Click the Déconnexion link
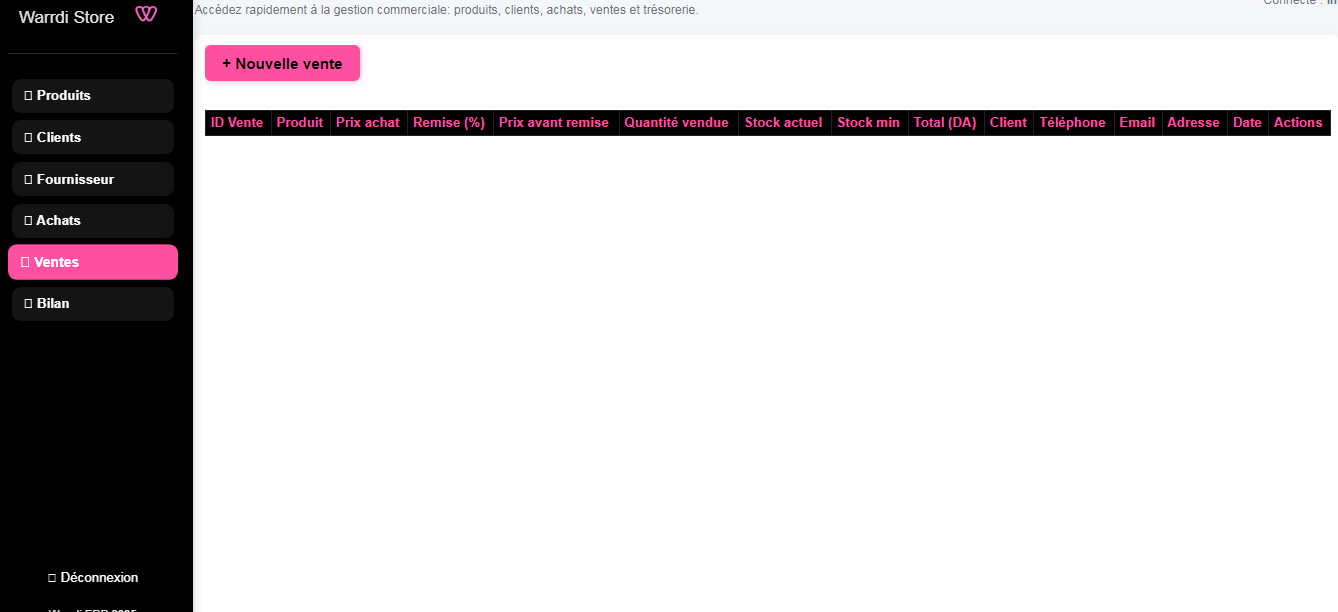This screenshot has width=1338, height=612. (x=99, y=577)
